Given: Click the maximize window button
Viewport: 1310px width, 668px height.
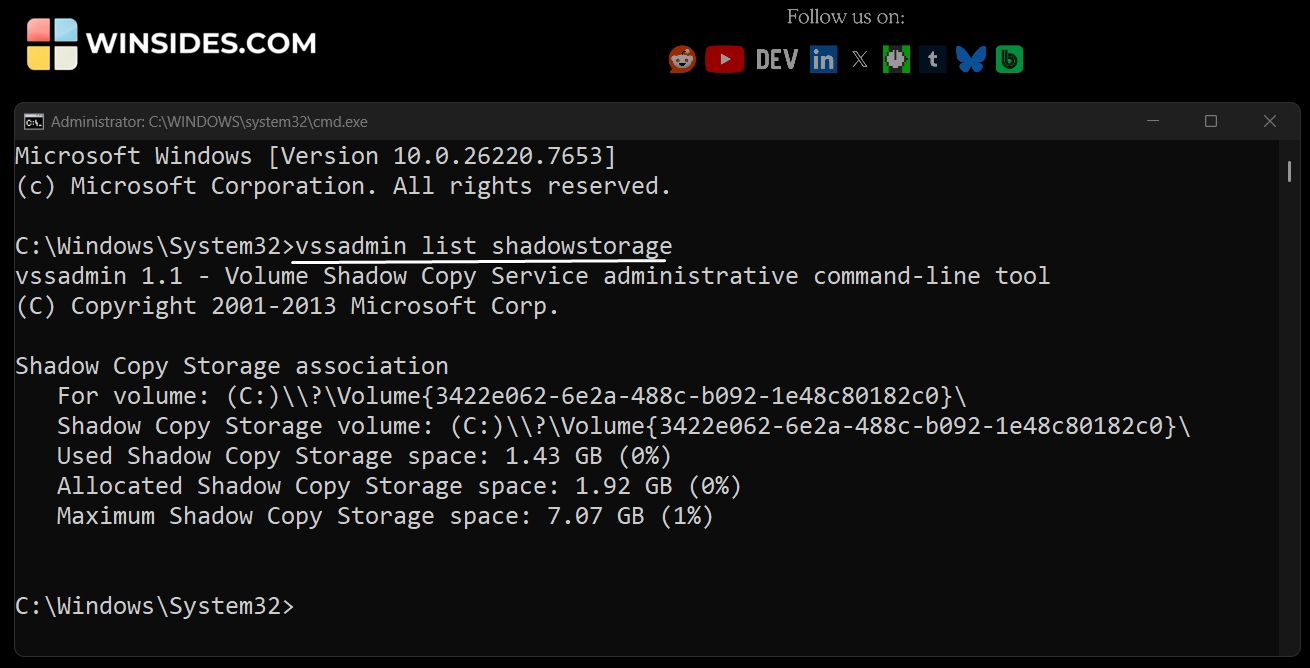Looking at the screenshot, I should click(1210, 121).
